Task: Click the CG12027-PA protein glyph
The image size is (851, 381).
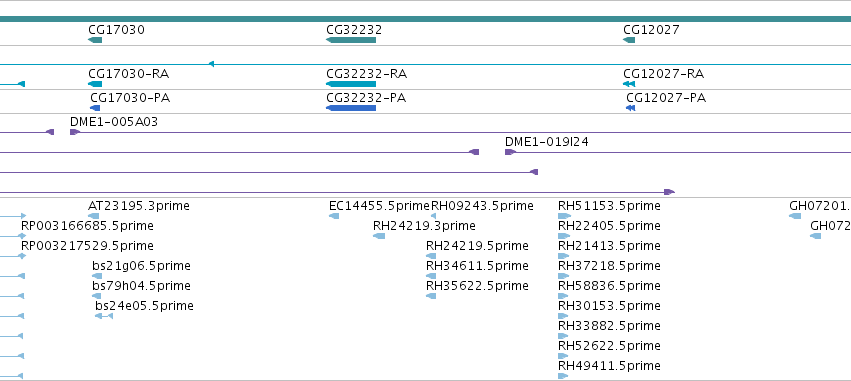Action: (x=631, y=108)
